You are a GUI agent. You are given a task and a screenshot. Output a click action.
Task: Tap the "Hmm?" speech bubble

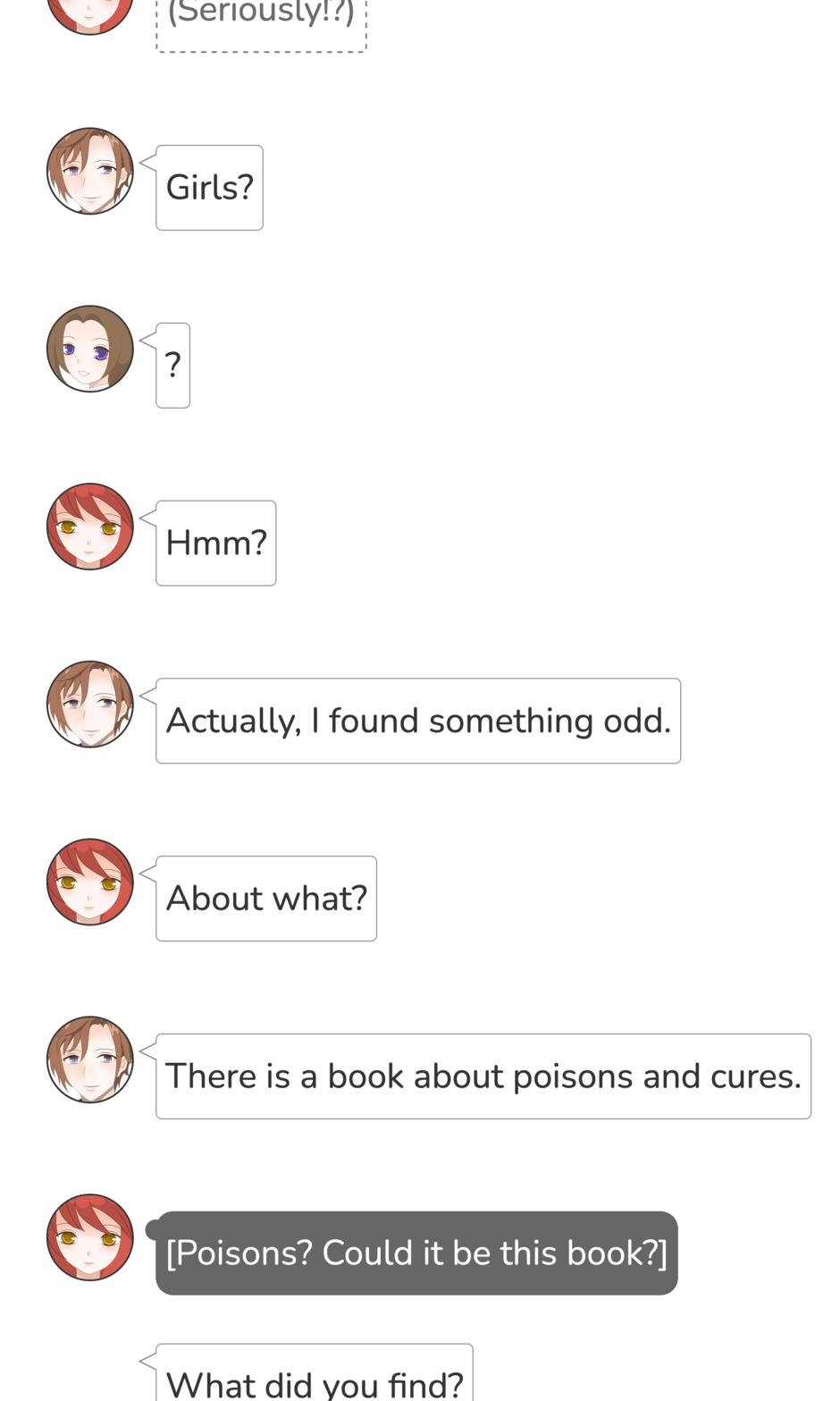[215, 544]
